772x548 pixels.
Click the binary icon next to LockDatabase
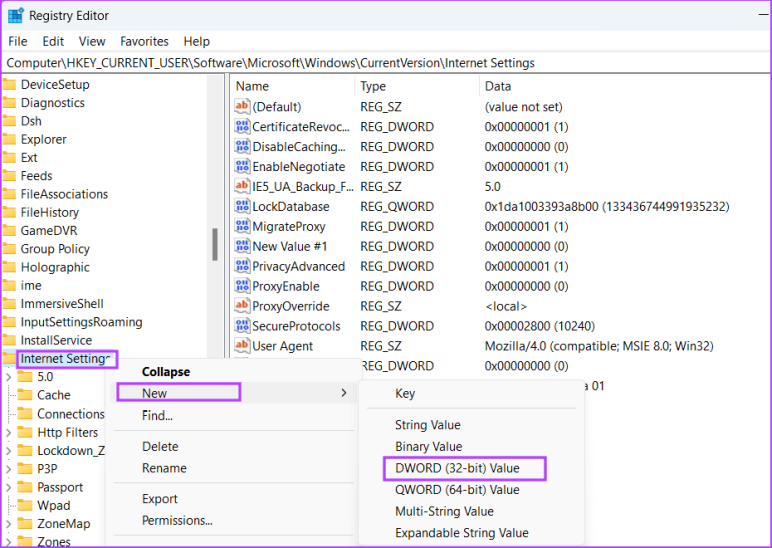[x=242, y=206]
